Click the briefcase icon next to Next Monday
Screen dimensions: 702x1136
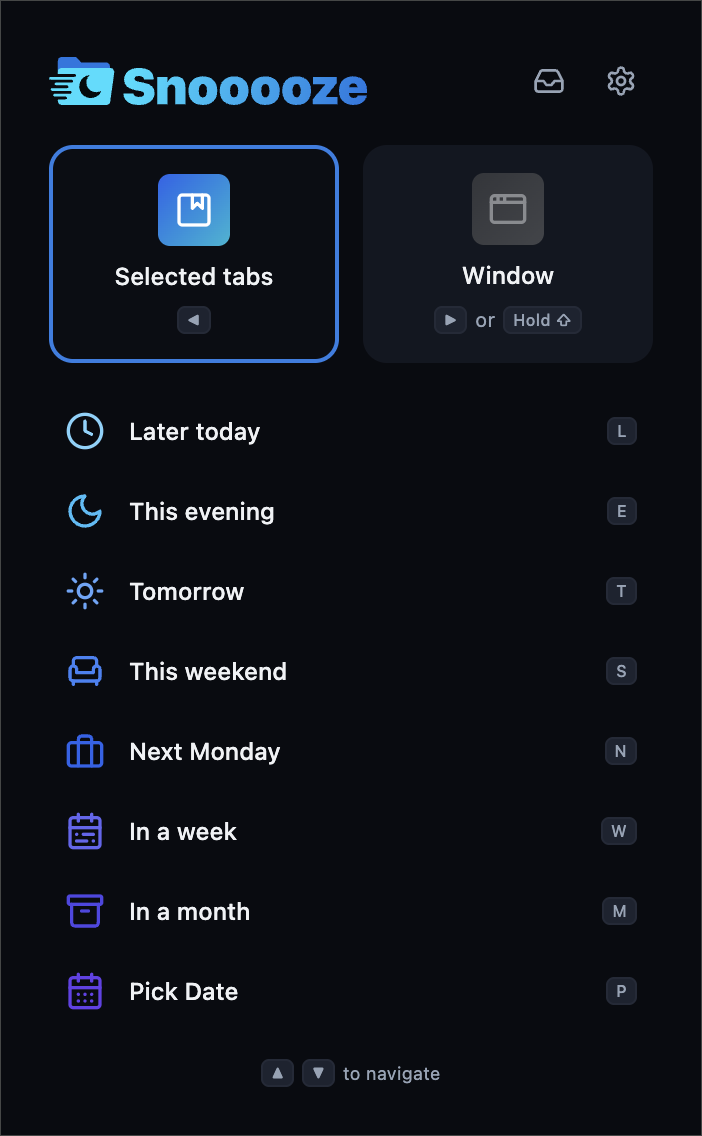[85, 751]
